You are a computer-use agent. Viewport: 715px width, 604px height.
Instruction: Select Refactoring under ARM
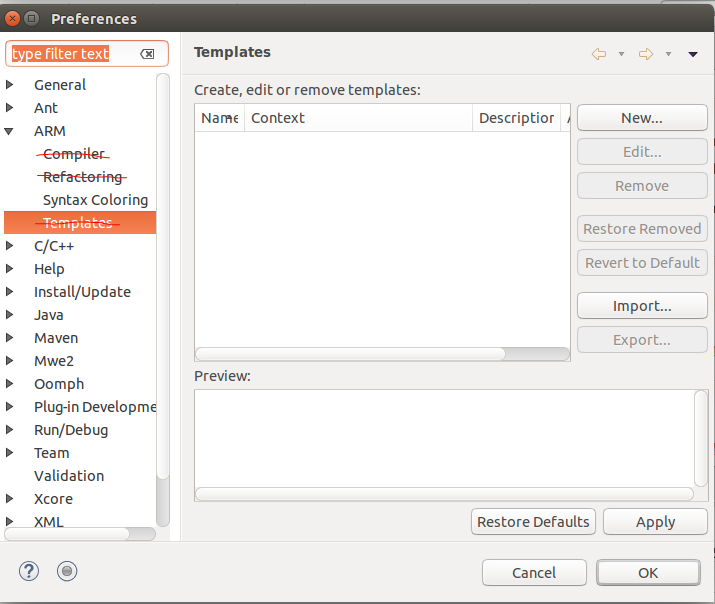(x=83, y=177)
